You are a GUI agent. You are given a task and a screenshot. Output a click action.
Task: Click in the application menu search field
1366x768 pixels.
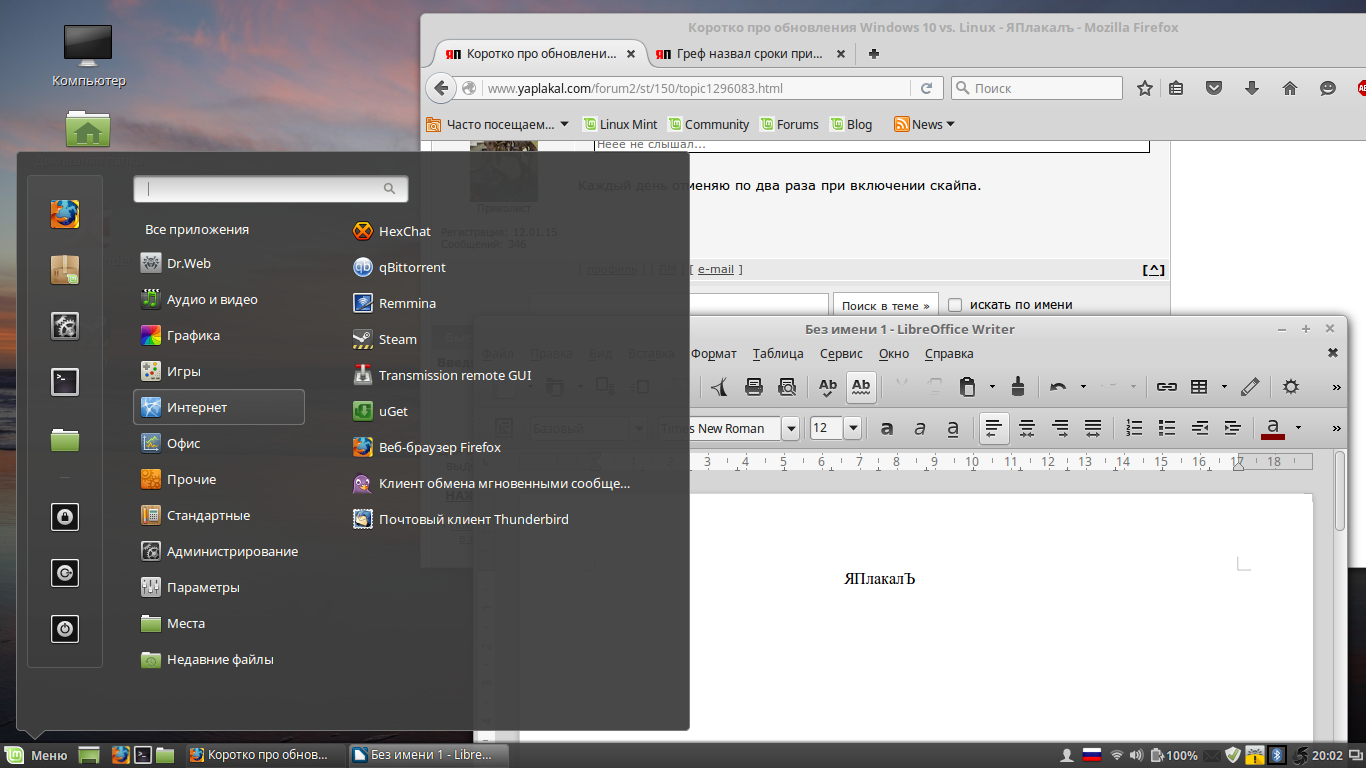271,188
